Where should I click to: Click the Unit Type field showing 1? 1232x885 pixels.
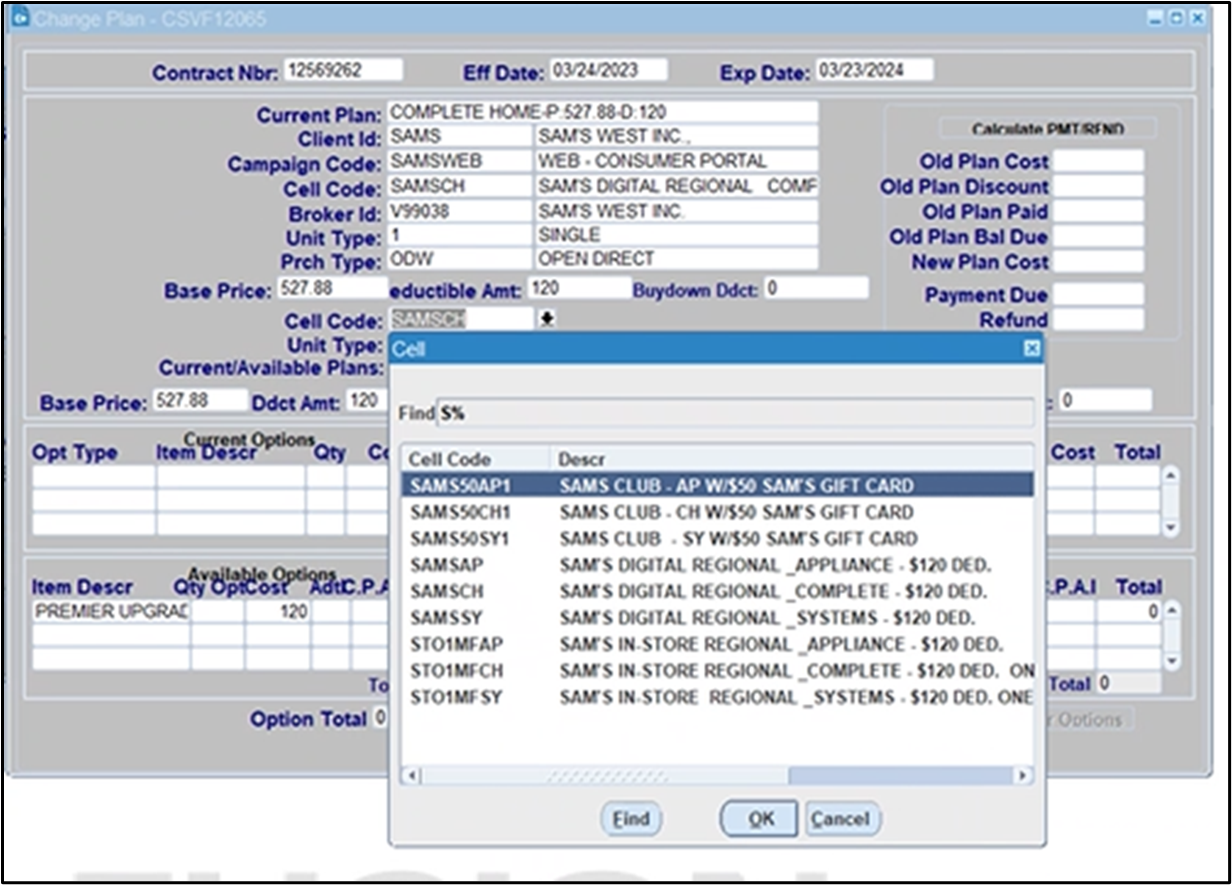[459, 235]
